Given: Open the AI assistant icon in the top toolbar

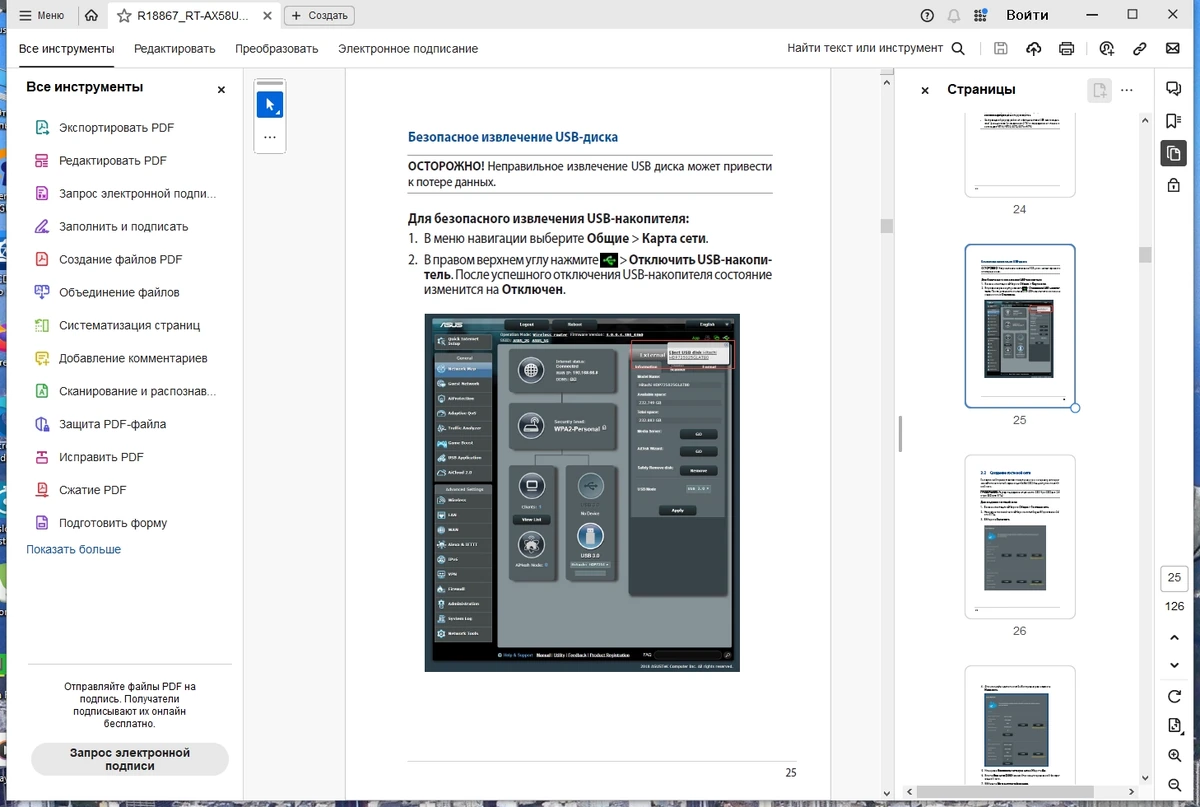Looking at the screenshot, I should click(1106, 48).
